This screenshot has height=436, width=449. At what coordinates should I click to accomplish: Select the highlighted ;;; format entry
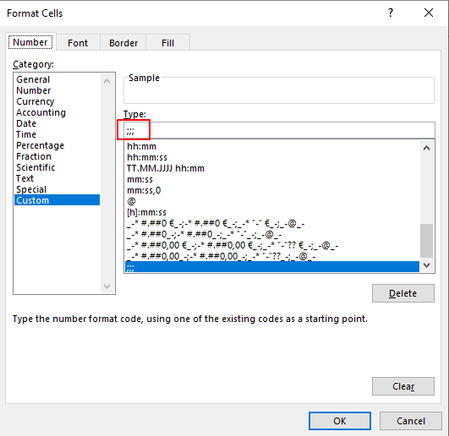pos(272,267)
